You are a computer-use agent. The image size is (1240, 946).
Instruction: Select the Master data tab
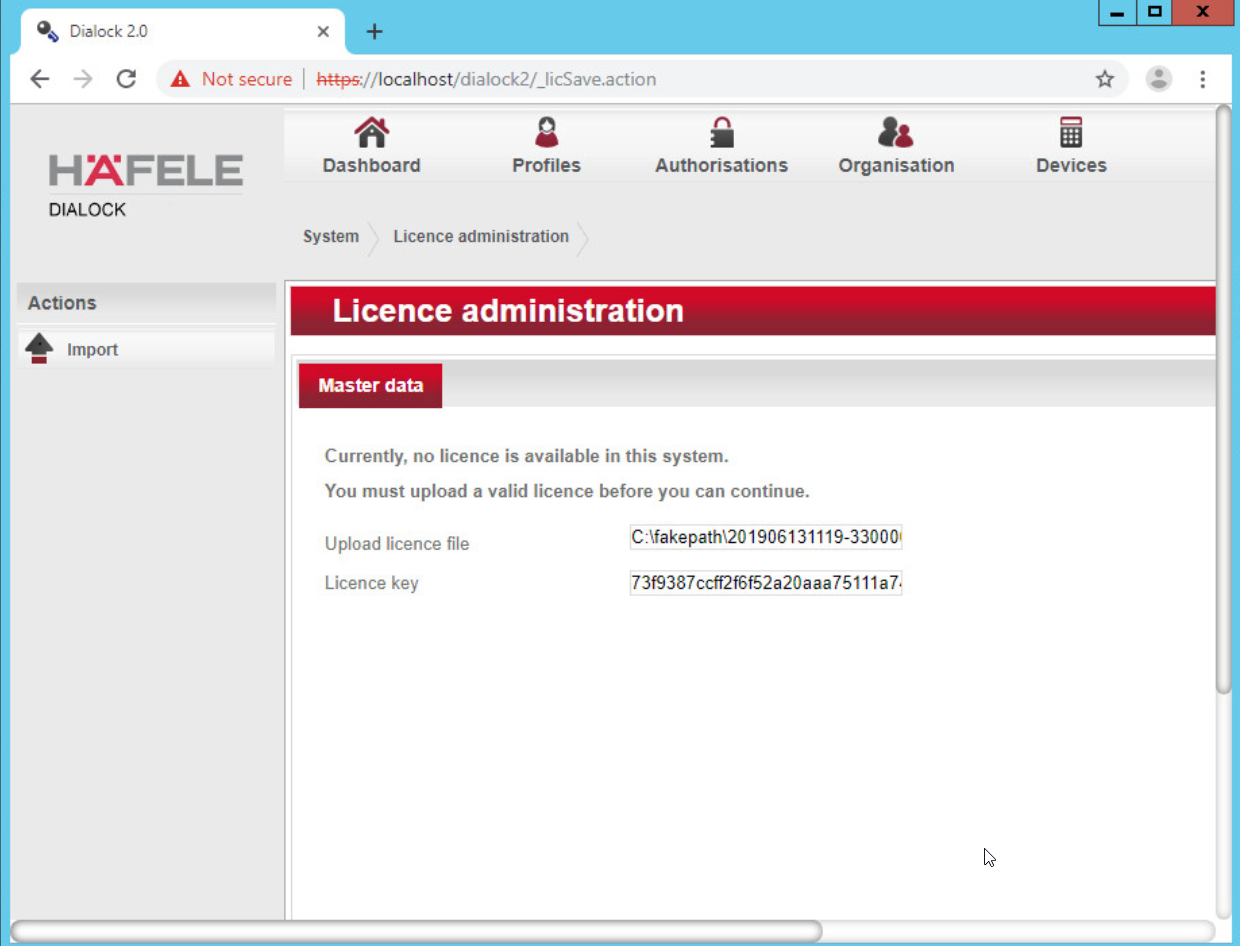coord(370,386)
